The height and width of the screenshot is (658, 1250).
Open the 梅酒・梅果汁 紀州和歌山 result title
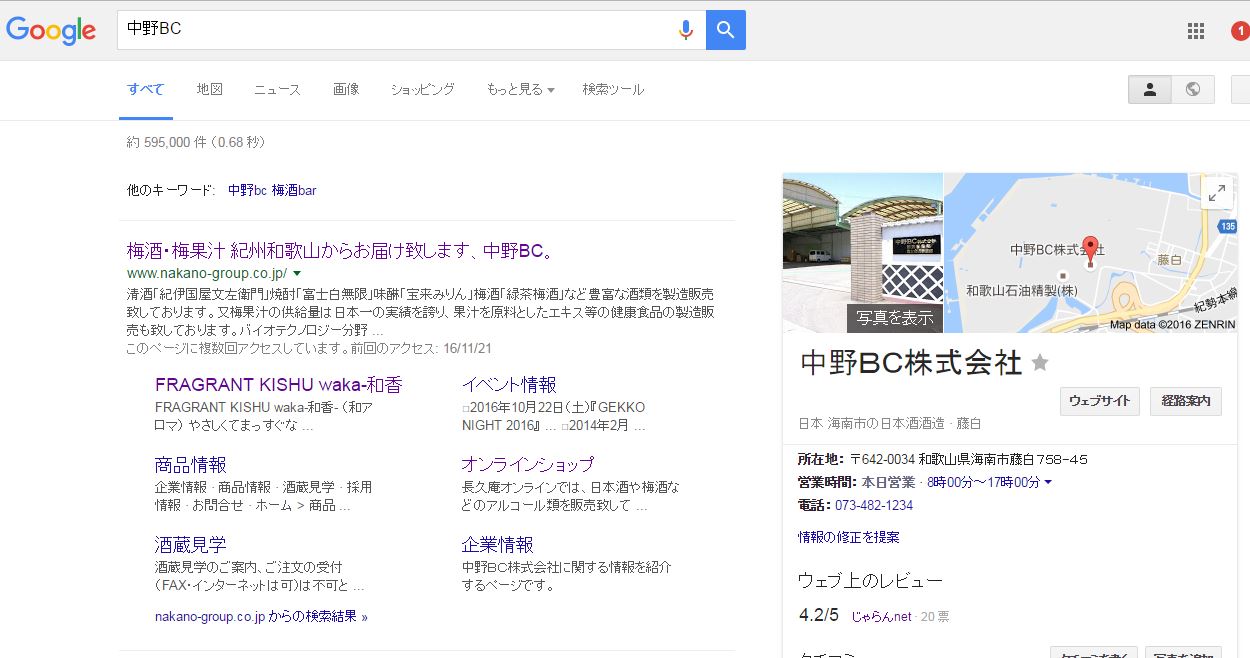click(341, 250)
